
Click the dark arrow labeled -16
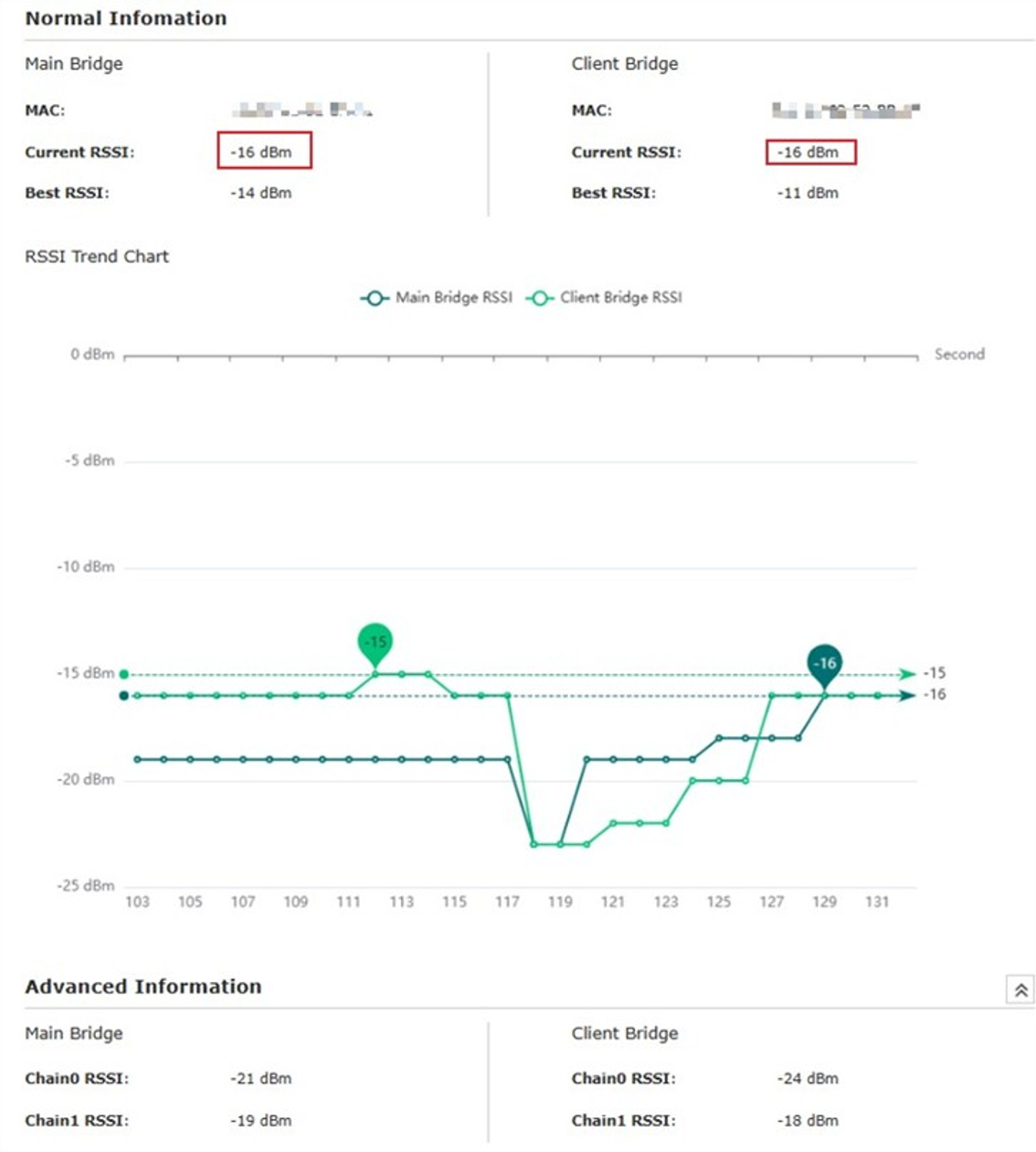[906, 695]
